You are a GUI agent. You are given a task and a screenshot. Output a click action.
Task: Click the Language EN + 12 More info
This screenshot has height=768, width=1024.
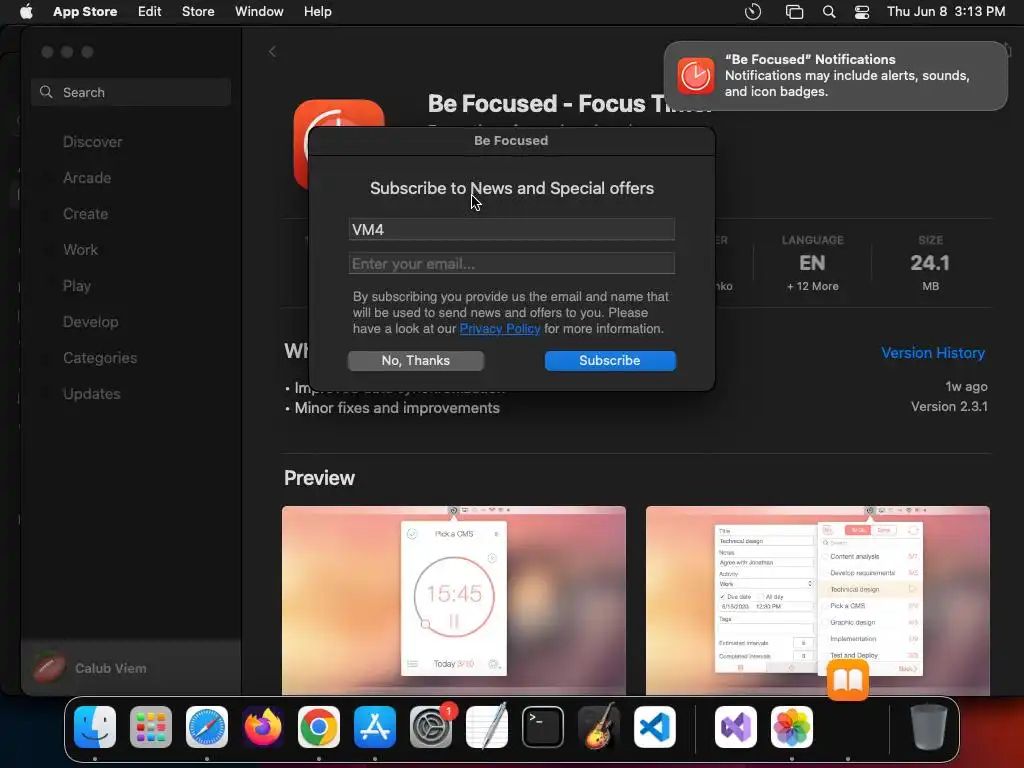point(812,263)
